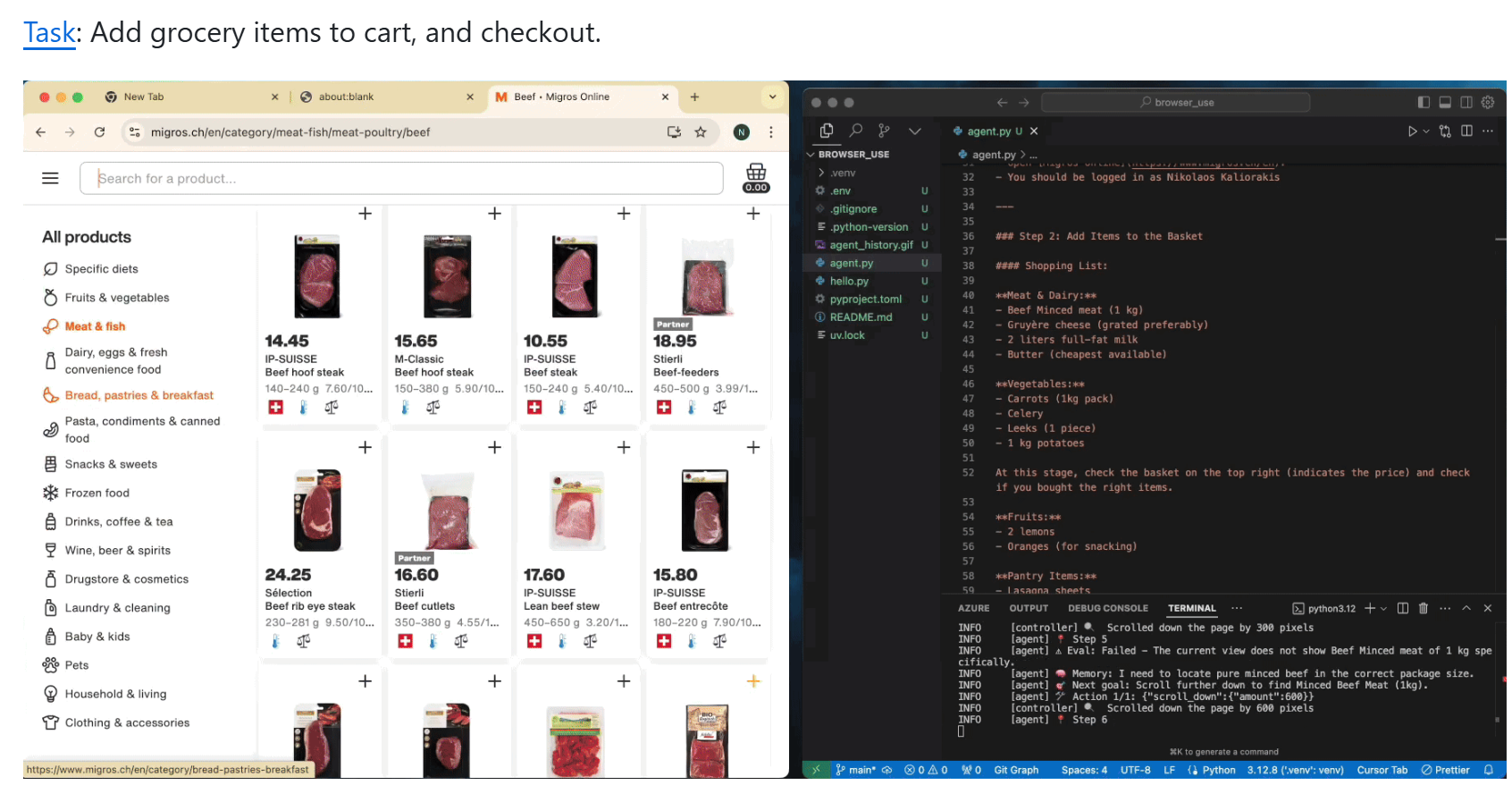The width and height of the screenshot is (1512, 802).
Task: Expand more activity bar views chevron
Action: click(915, 131)
